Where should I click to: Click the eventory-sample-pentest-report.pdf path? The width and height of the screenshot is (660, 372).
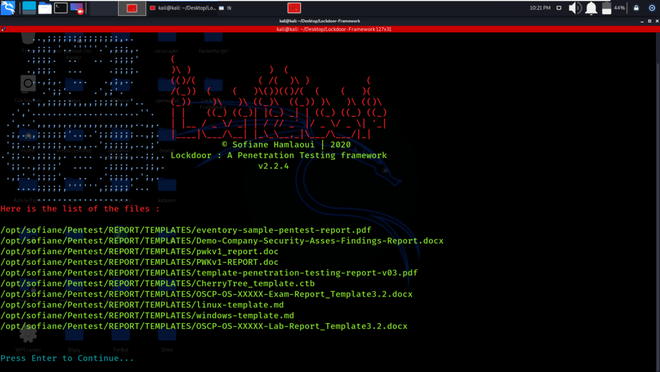(x=186, y=230)
